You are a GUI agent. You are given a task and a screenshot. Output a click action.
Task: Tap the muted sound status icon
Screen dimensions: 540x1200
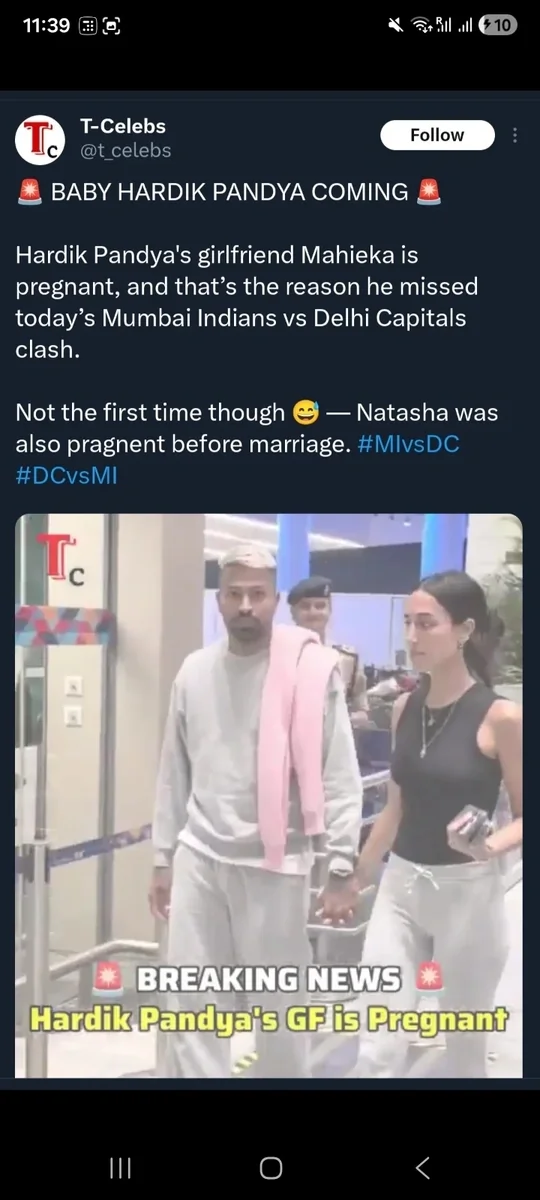[x=396, y=26]
